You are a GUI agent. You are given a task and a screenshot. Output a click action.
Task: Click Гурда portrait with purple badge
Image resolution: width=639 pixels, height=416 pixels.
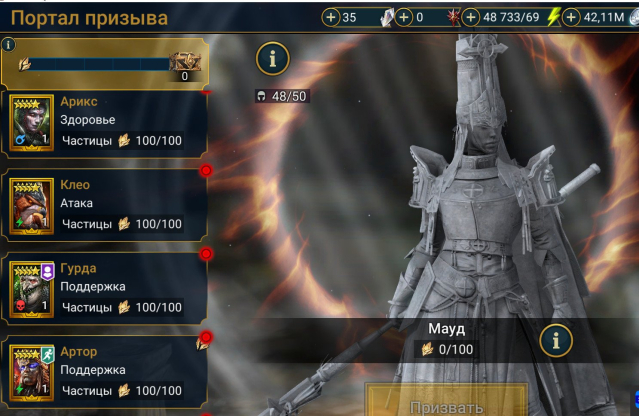point(31,290)
